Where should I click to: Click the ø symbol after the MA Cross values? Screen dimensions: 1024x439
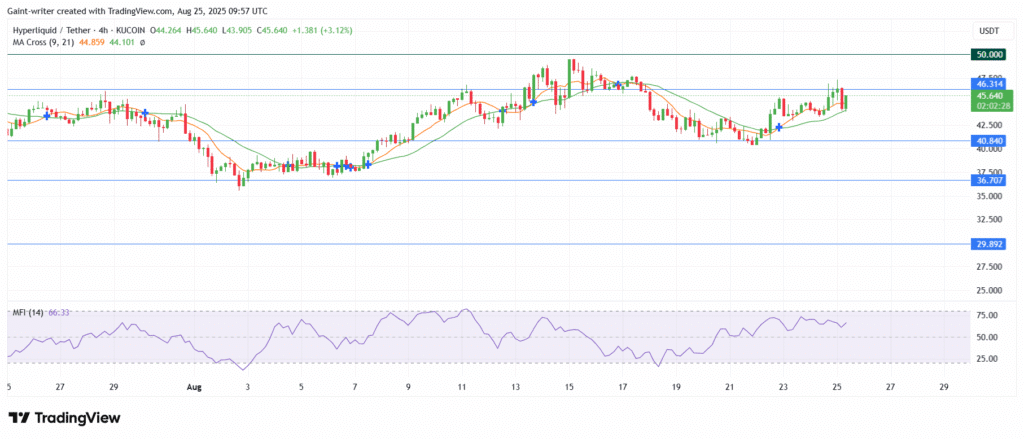pos(142,42)
